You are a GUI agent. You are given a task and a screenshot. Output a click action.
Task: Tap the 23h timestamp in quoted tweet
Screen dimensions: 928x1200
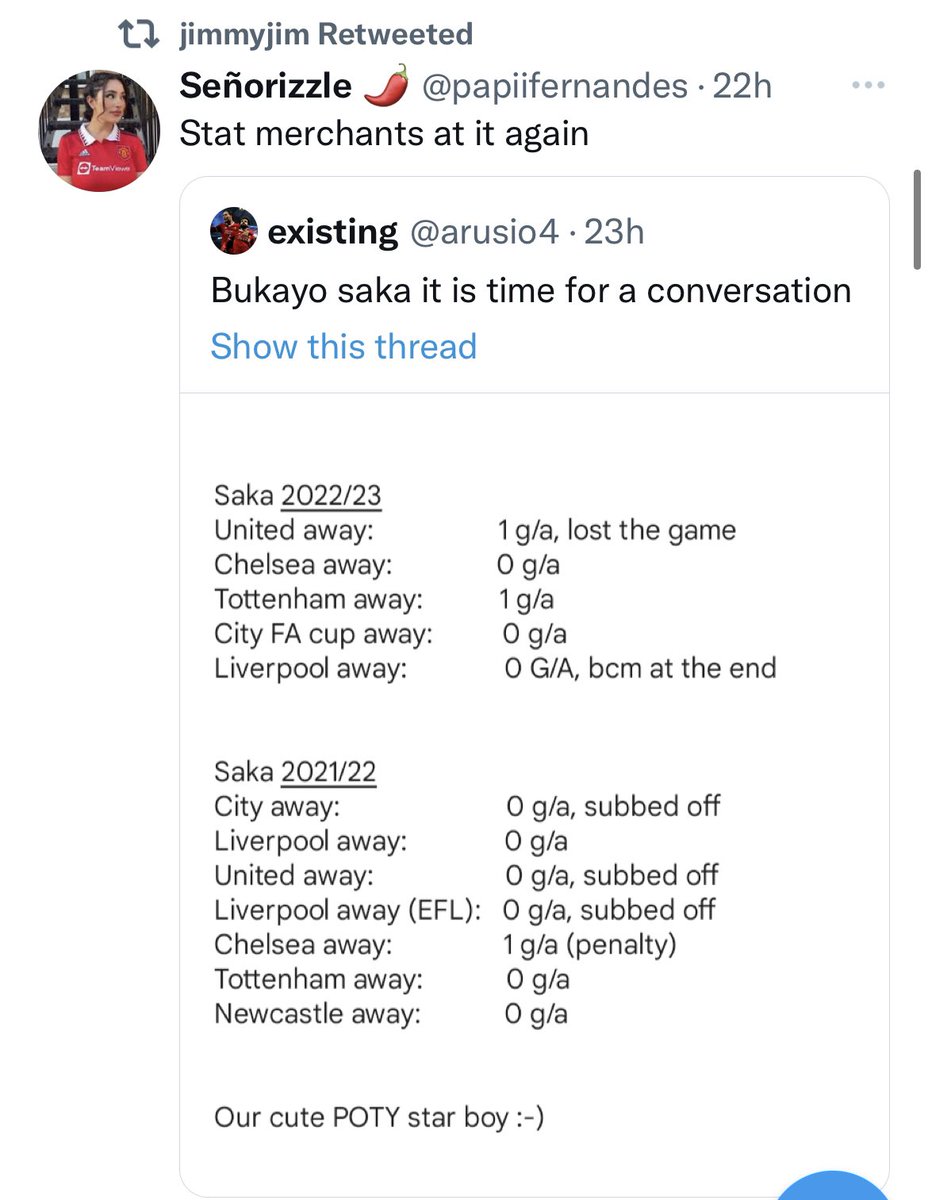tap(614, 233)
